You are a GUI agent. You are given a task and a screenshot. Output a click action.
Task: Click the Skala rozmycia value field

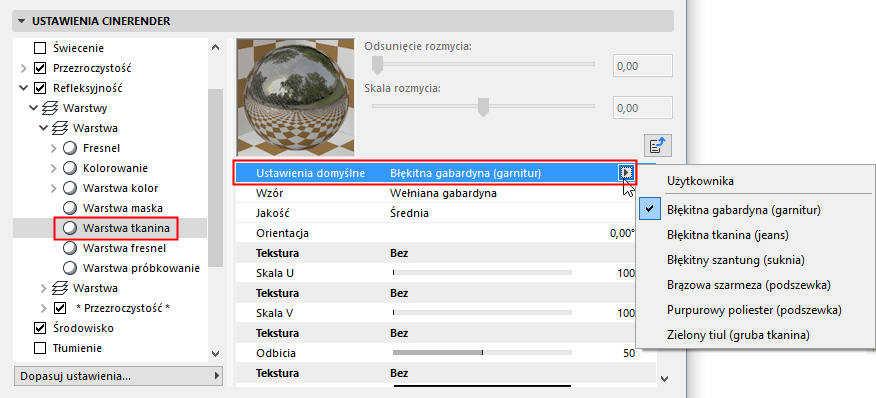click(x=642, y=107)
